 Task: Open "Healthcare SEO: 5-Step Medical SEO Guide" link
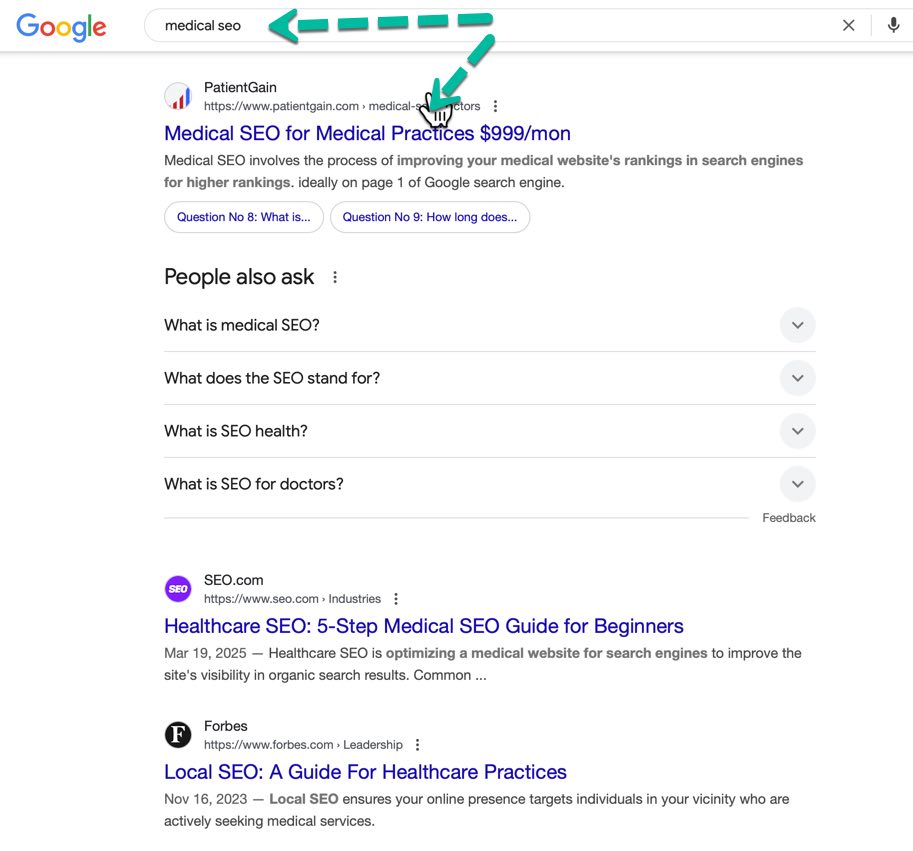point(424,626)
